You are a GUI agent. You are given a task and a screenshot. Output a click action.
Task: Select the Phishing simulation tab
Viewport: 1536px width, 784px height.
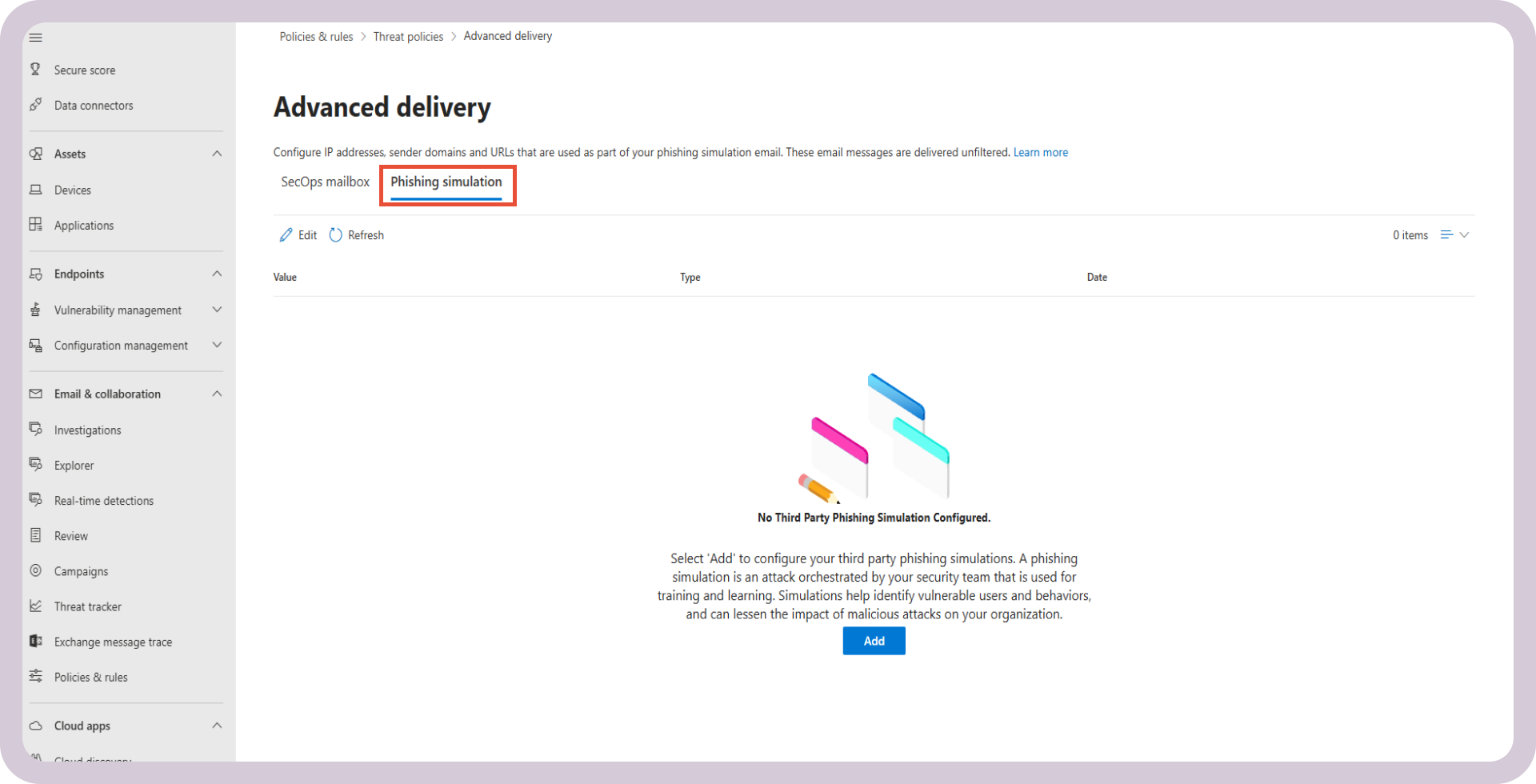coord(446,182)
